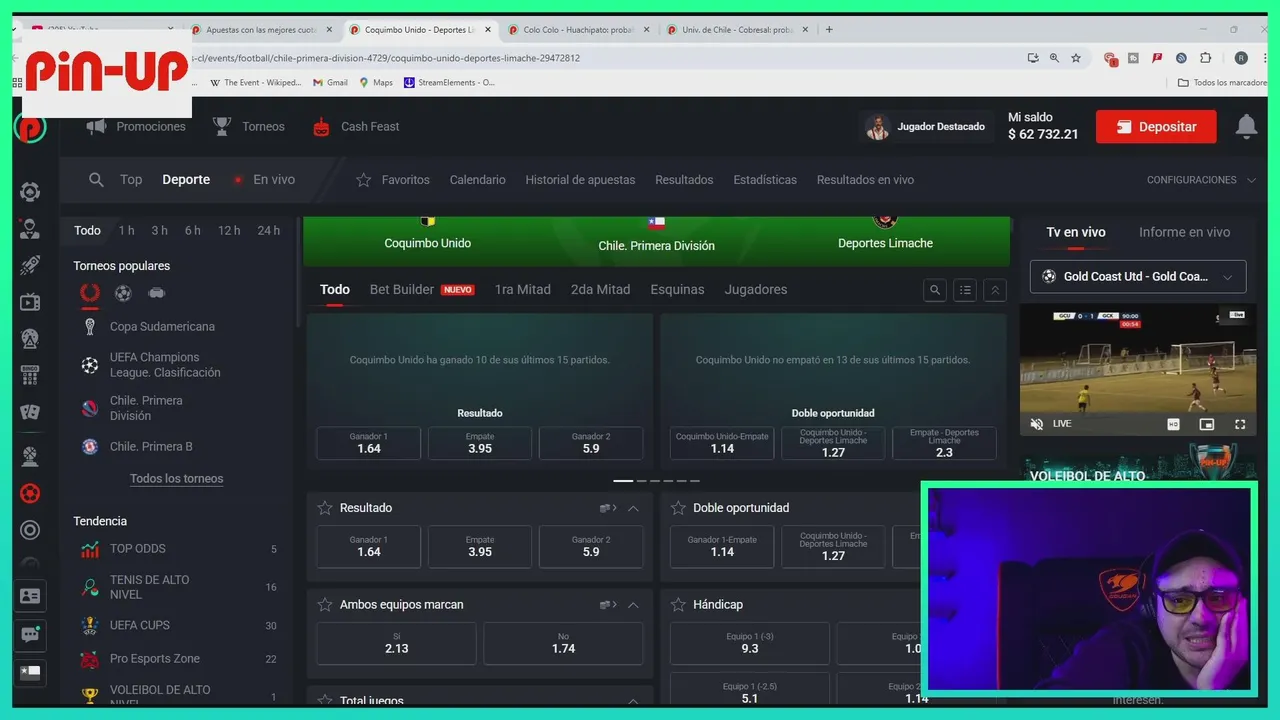Click the Chile flag language icon
1280x720 pixels.
(30, 671)
